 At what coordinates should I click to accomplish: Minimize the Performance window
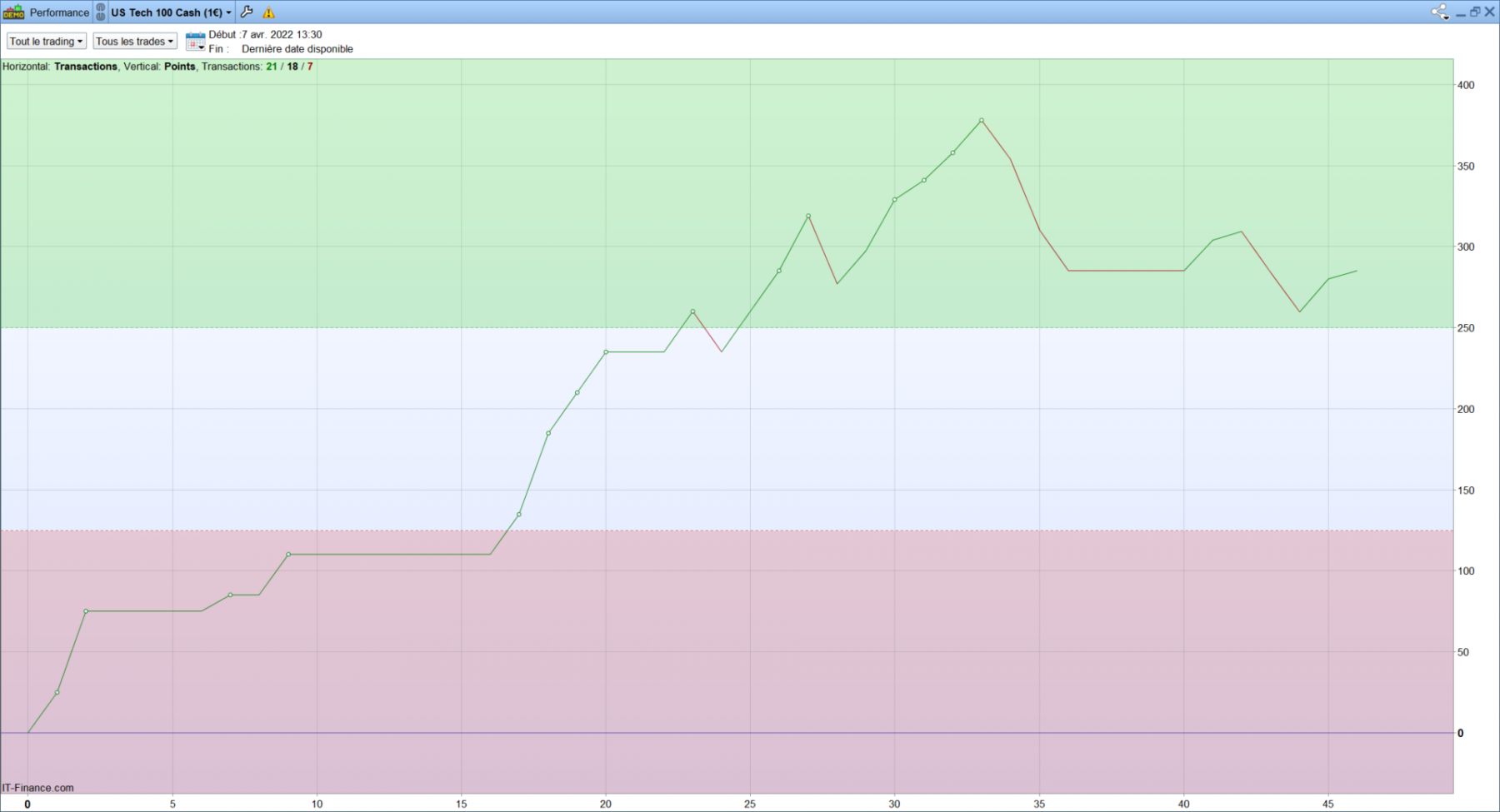(1461, 14)
